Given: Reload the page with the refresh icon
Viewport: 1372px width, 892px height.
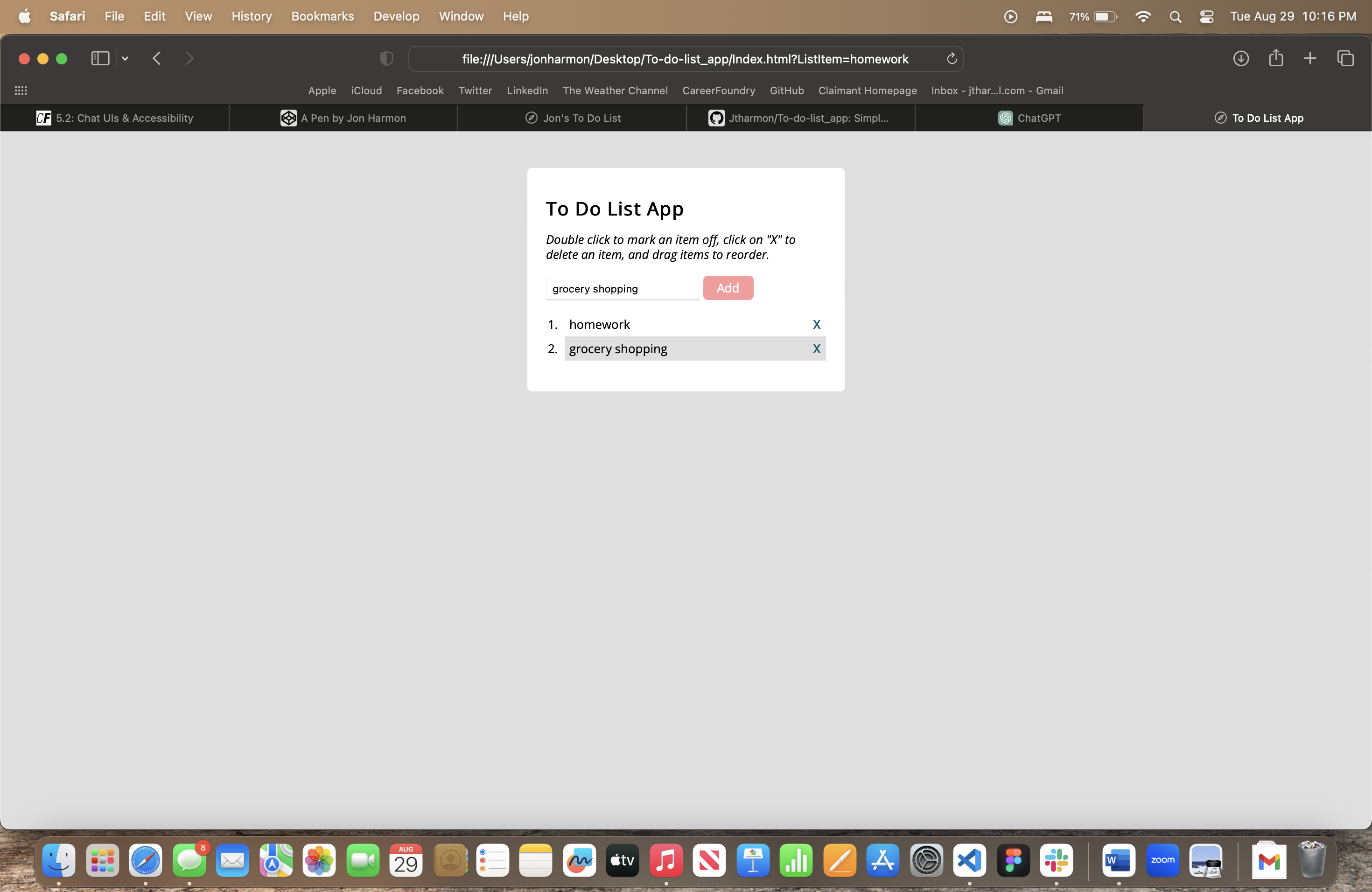Looking at the screenshot, I should pyautogui.click(x=952, y=59).
